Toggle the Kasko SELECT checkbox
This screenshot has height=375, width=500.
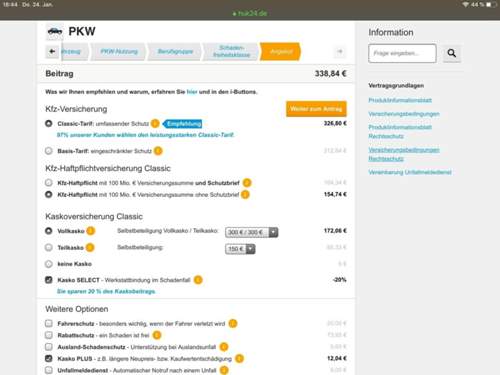click(49, 280)
